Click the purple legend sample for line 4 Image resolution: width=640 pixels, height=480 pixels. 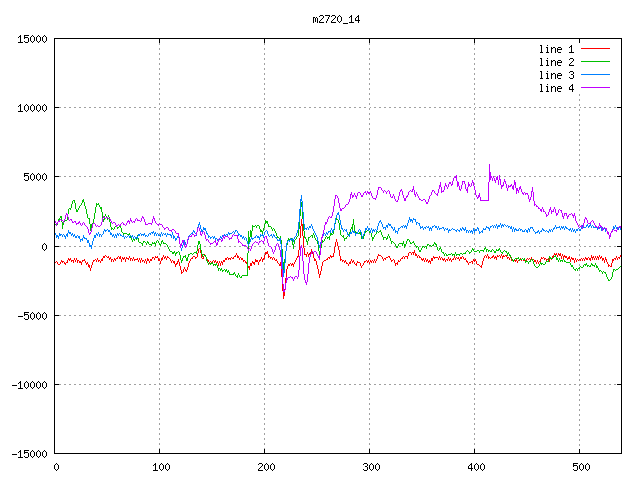[x=596, y=88]
